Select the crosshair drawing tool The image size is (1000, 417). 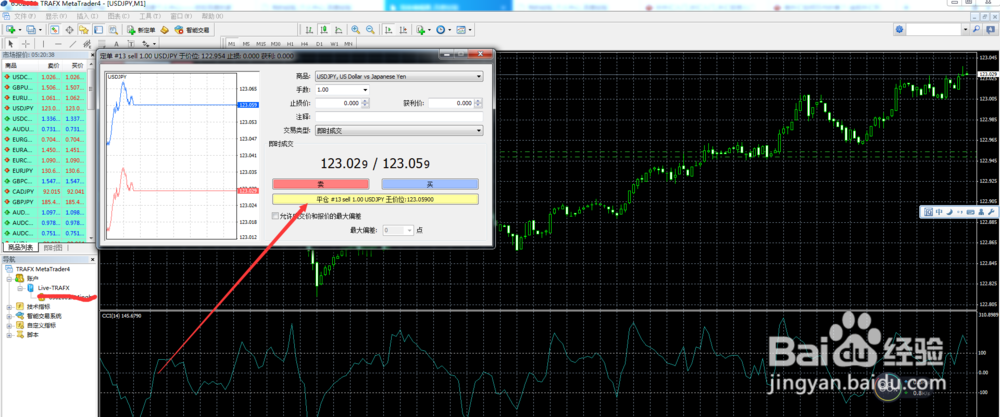coord(26,44)
